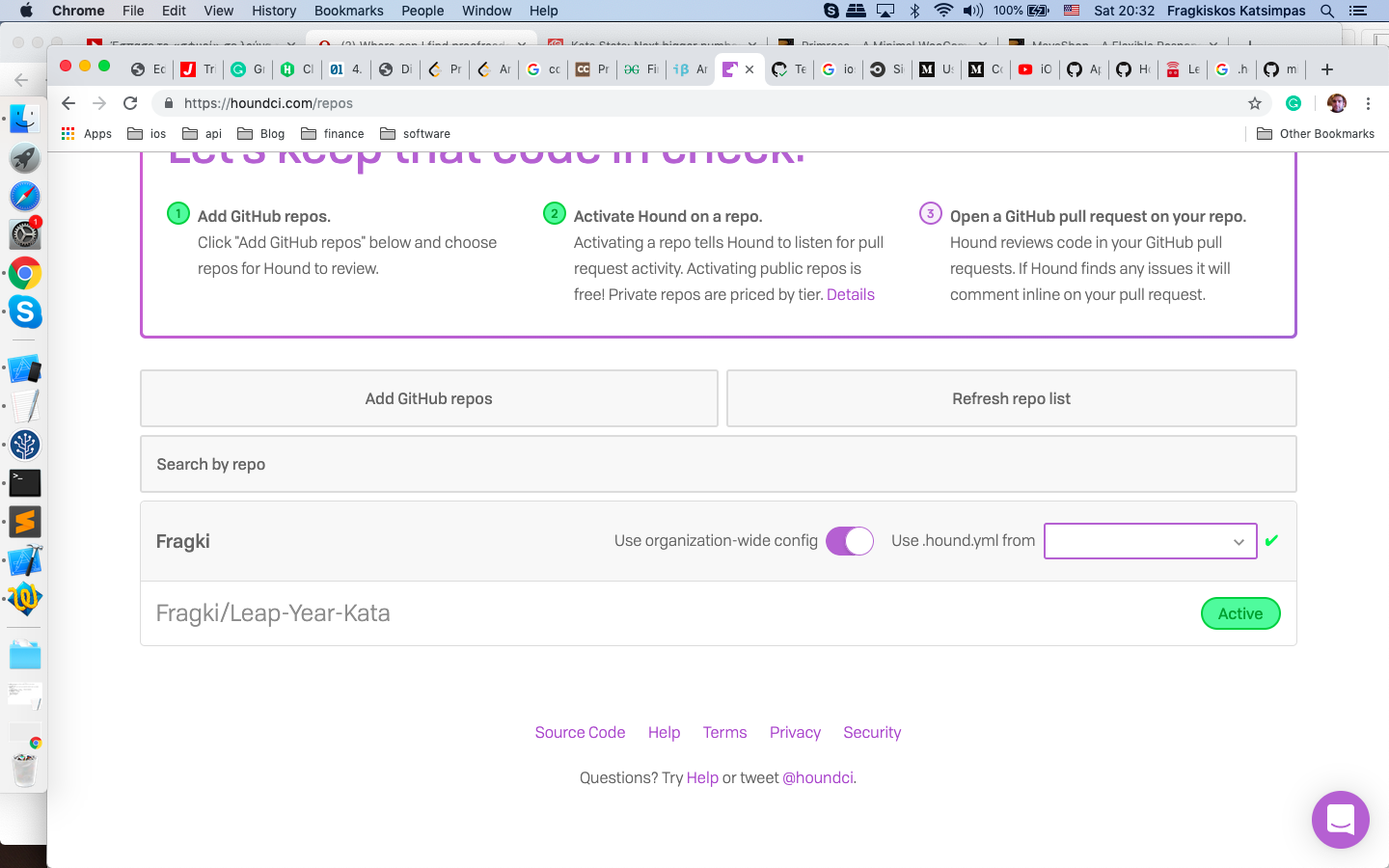Open the Simulator app in the Dock
The width and height of the screenshot is (1389, 868).
[x=25, y=368]
